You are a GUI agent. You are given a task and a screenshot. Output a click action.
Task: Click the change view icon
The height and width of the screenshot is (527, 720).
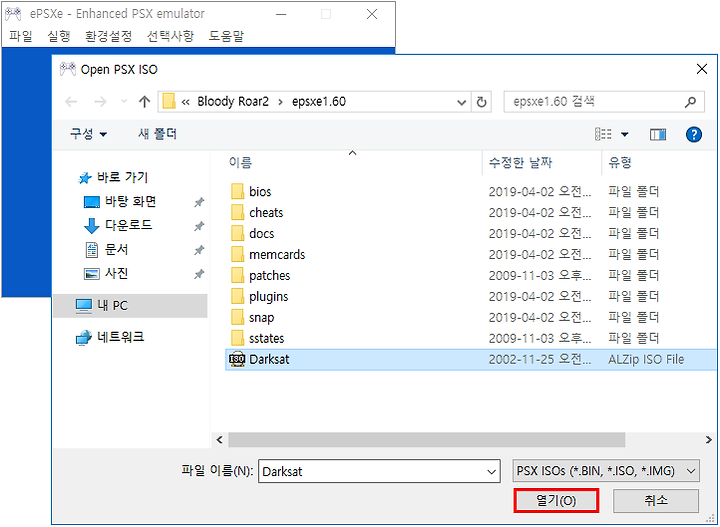click(603, 134)
